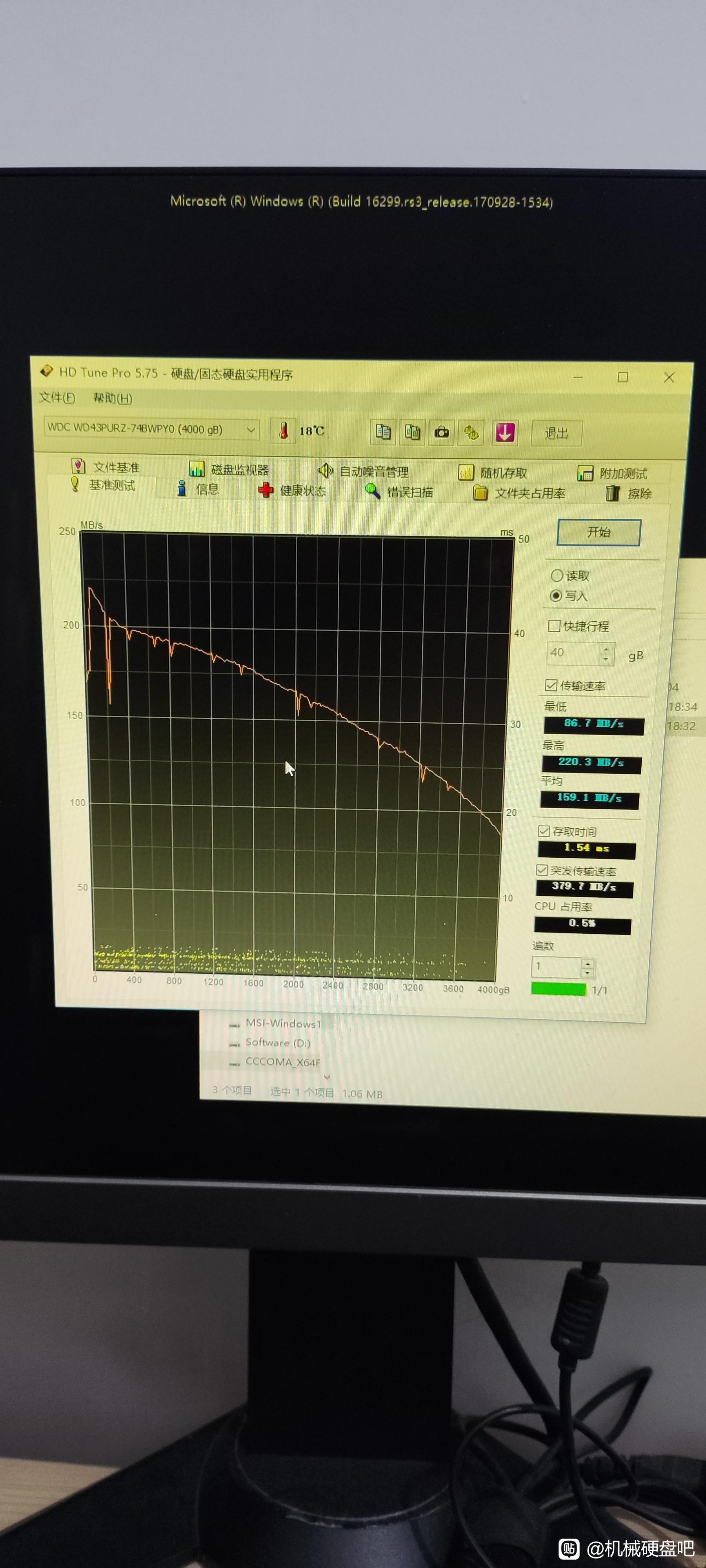
Task: Click the thermometer temperature icon
Action: pyautogui.click(x=283, y=431)
